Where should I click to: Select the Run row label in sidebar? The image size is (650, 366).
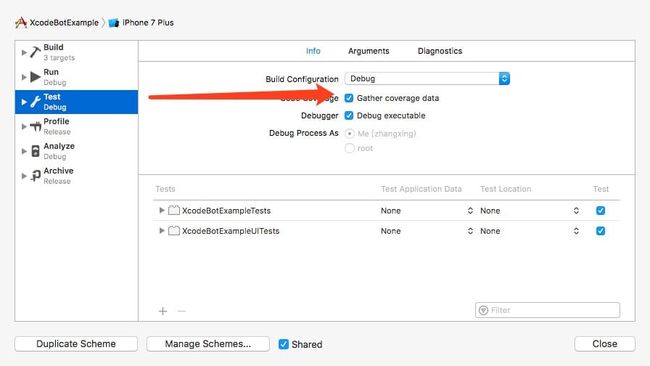51,72
